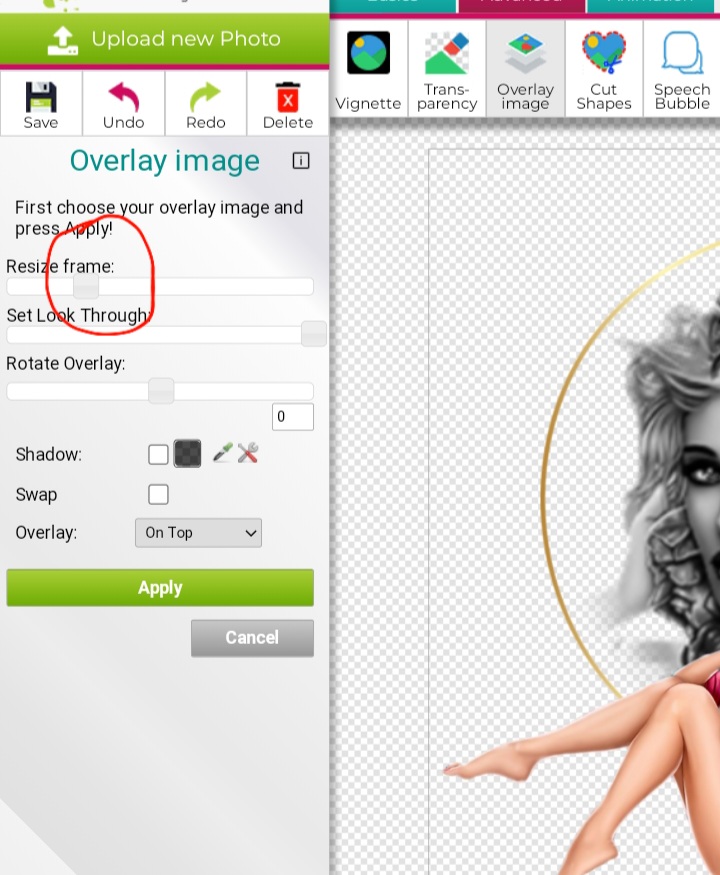Click the Save floppy disk icon
720x875 pixels.
pos(41,102)
